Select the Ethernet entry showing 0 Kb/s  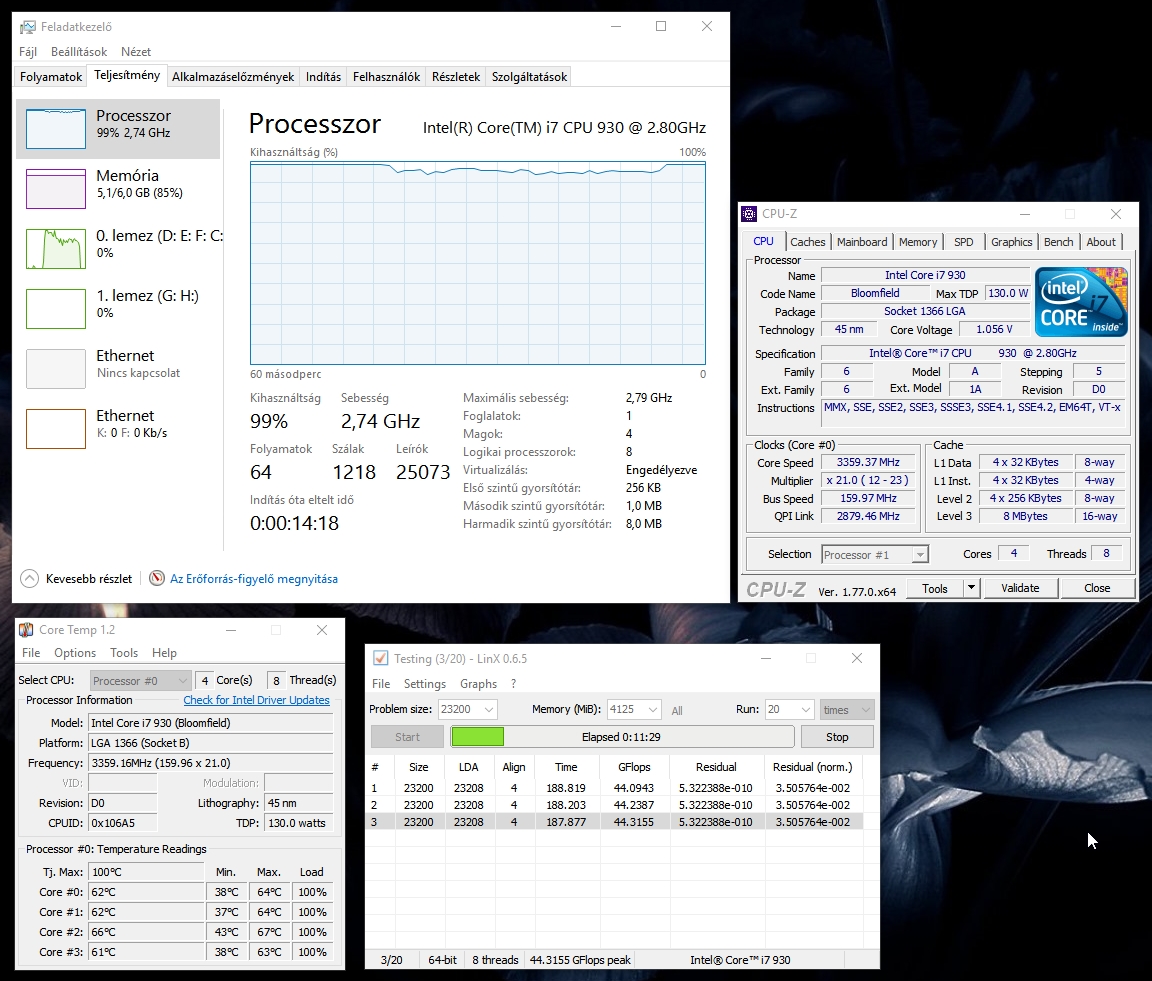click(118, 428)
